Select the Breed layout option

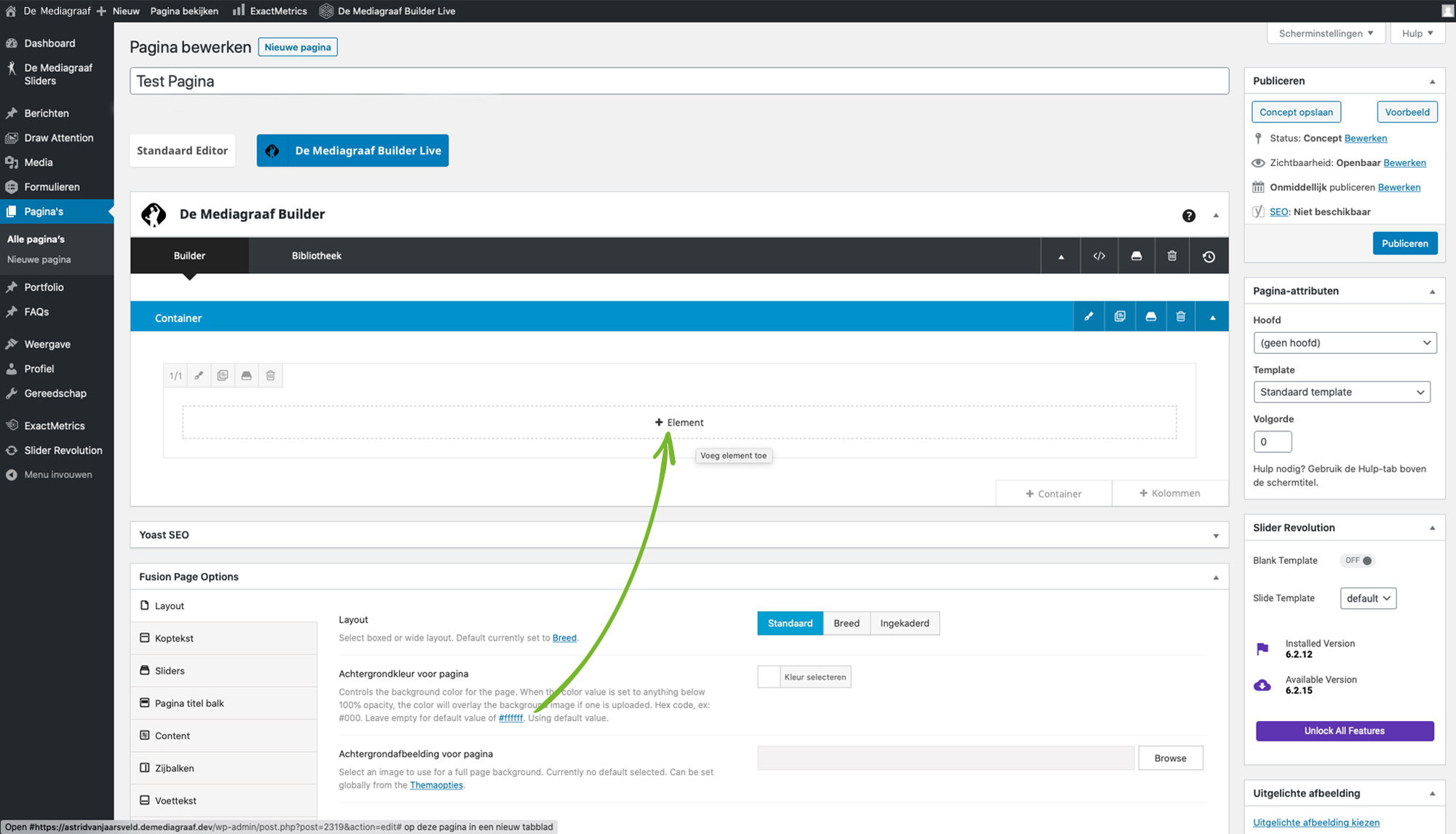coord(846,623)
